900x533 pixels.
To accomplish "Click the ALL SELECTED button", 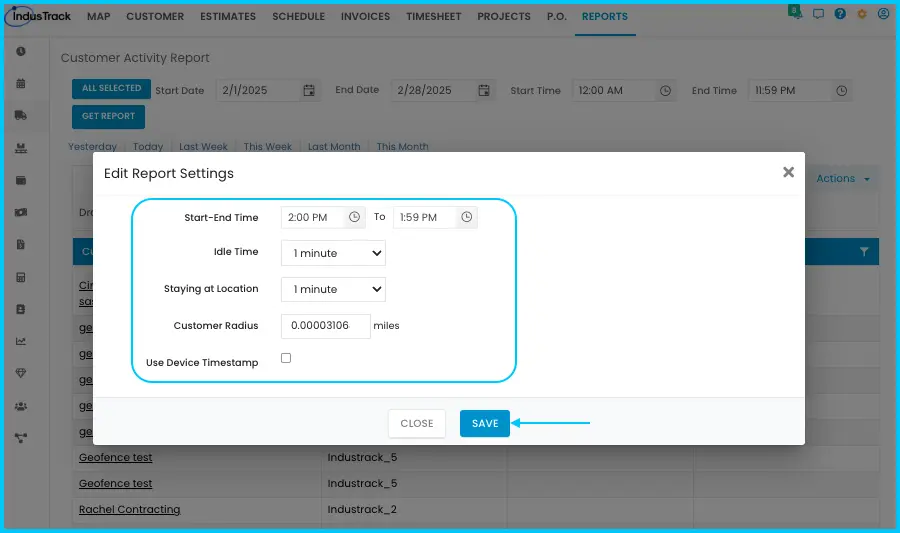I will 111,88.
